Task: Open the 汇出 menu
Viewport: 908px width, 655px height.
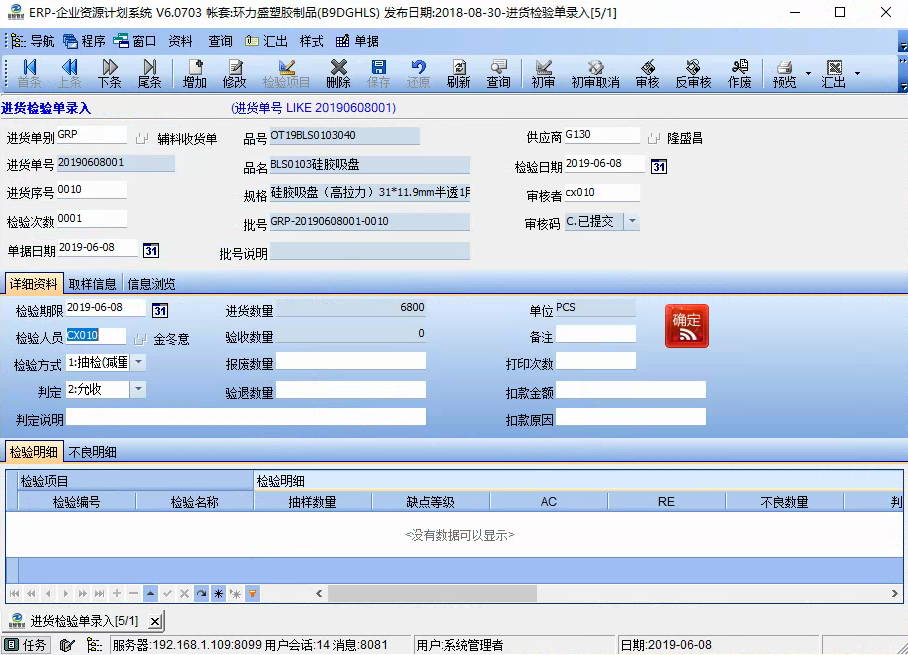Action: (x=266, y=41)
